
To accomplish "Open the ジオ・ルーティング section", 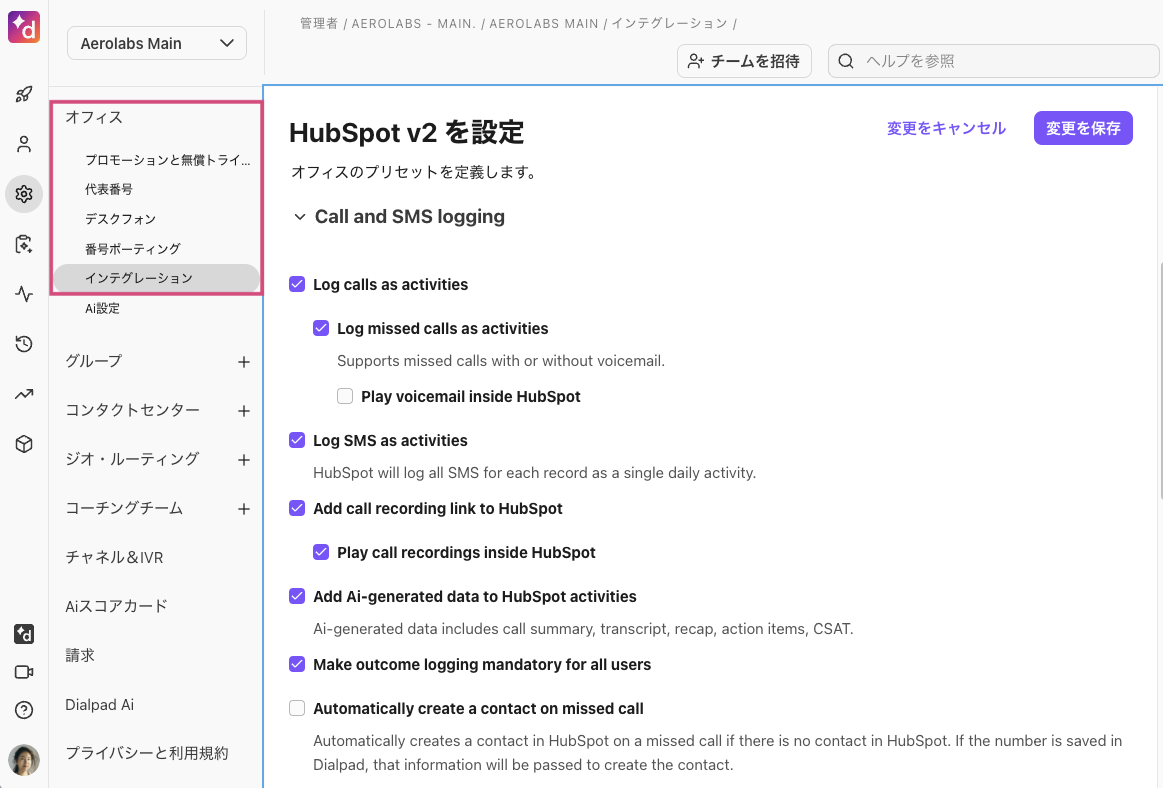I will click(132, 459).
